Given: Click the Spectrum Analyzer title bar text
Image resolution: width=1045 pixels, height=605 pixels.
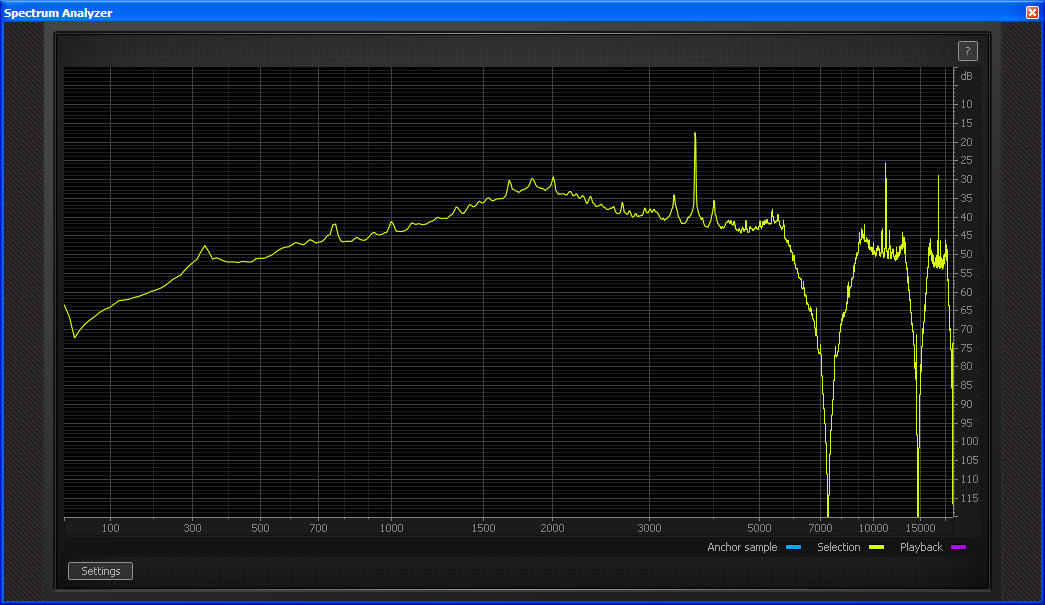Looking at the screenshot, I should (x=58, y=13).
